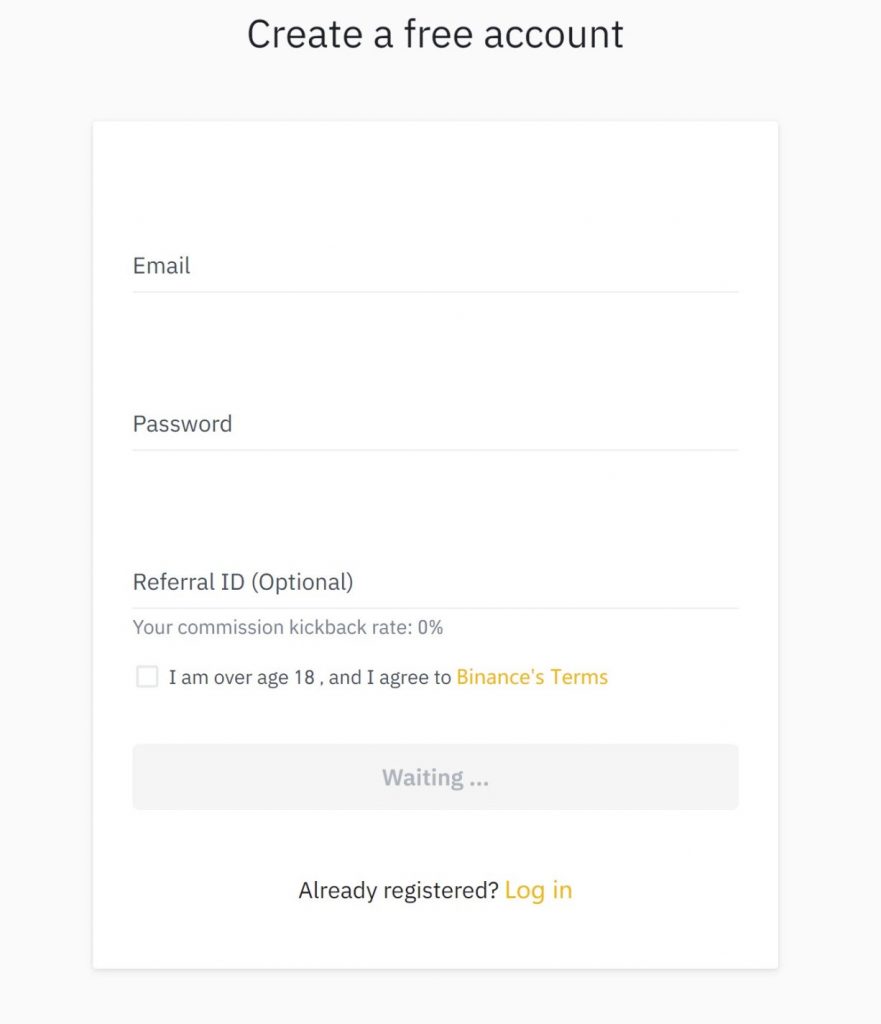881x1024 pixels.
Task: Click the underline beneath Referral ID field
Action: [435, 608]
